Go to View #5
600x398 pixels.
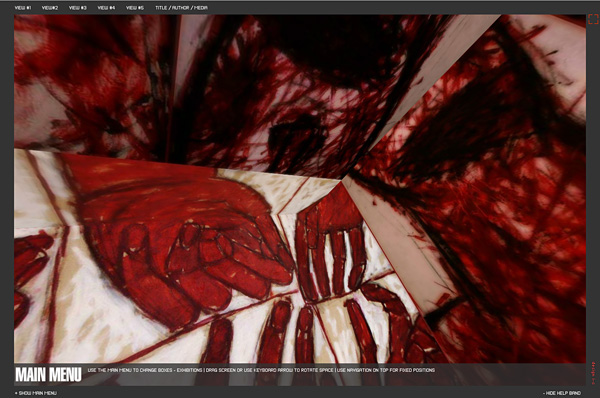[x=135, y=8]
